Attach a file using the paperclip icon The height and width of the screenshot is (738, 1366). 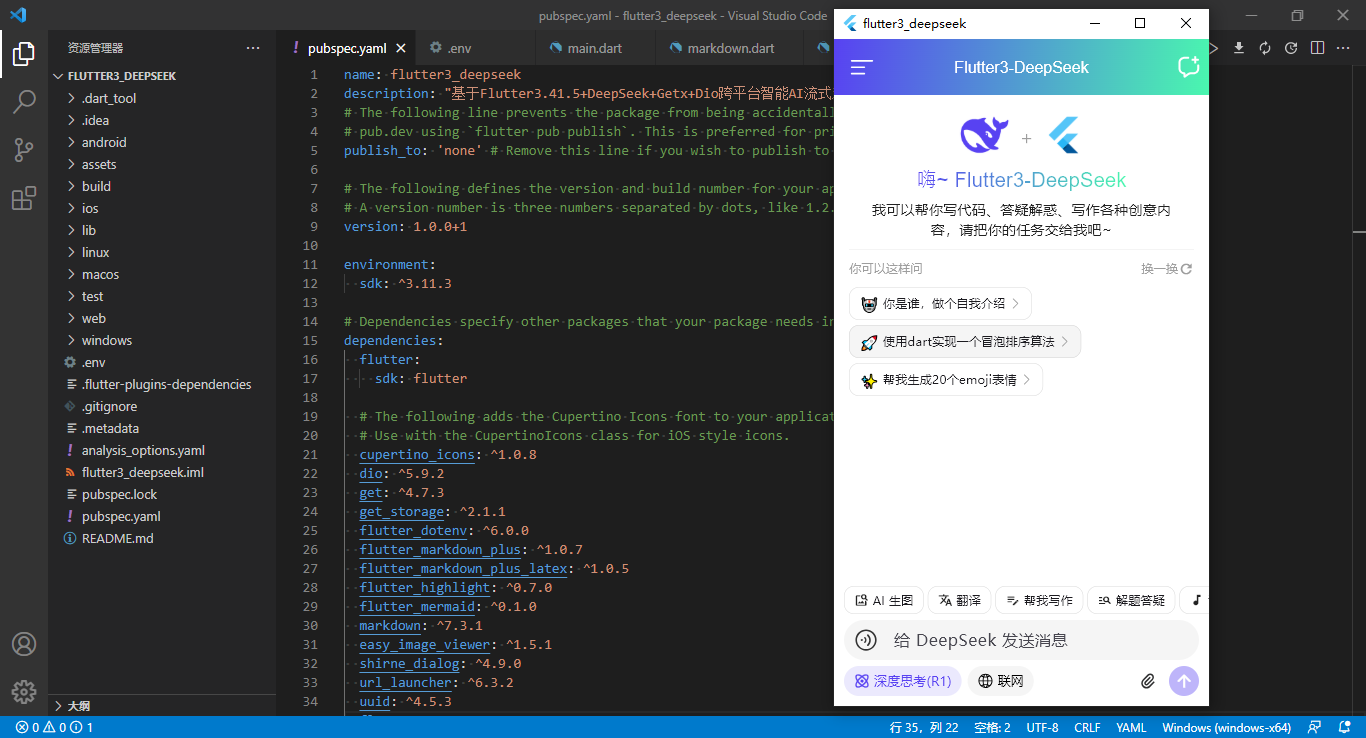click(1148, 681)
